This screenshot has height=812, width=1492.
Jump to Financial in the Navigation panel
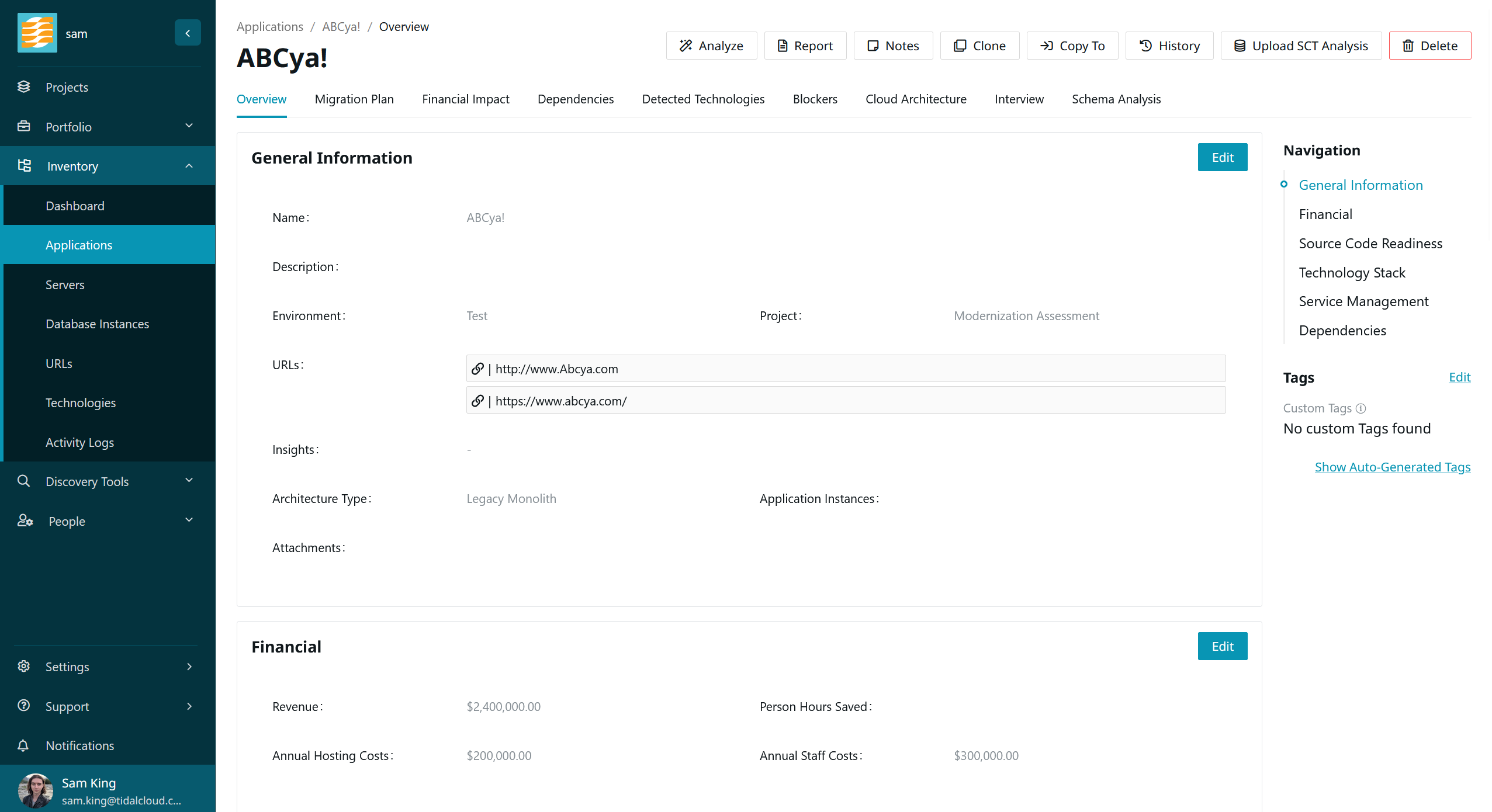1325,214
